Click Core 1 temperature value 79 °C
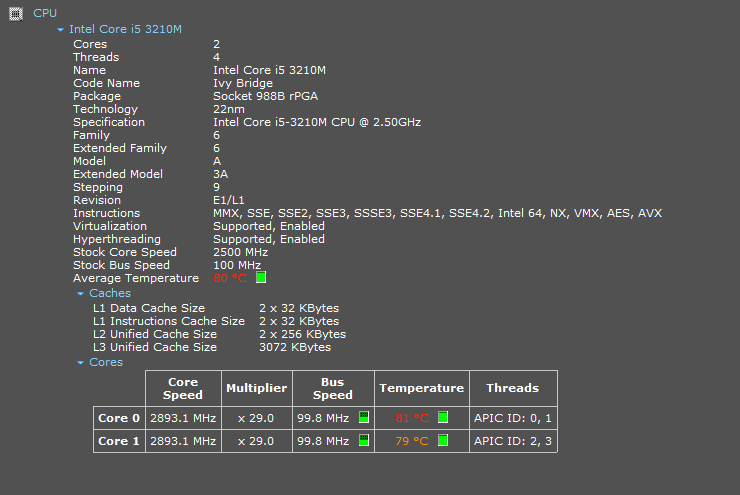The height and width of the screenshot is (495, 740). [x=412, y=441]
